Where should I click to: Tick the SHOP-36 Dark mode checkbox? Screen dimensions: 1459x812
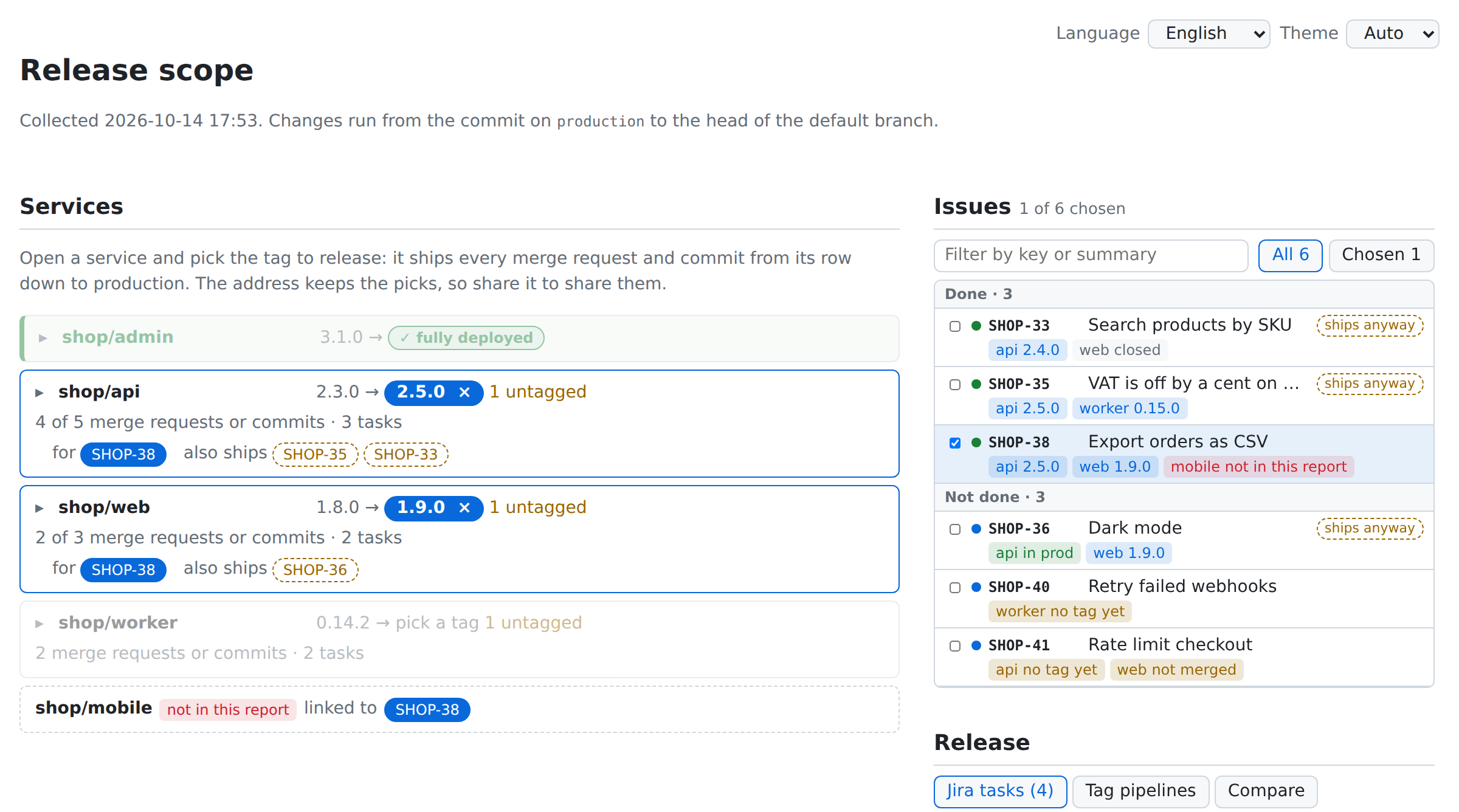click(955, 529)
